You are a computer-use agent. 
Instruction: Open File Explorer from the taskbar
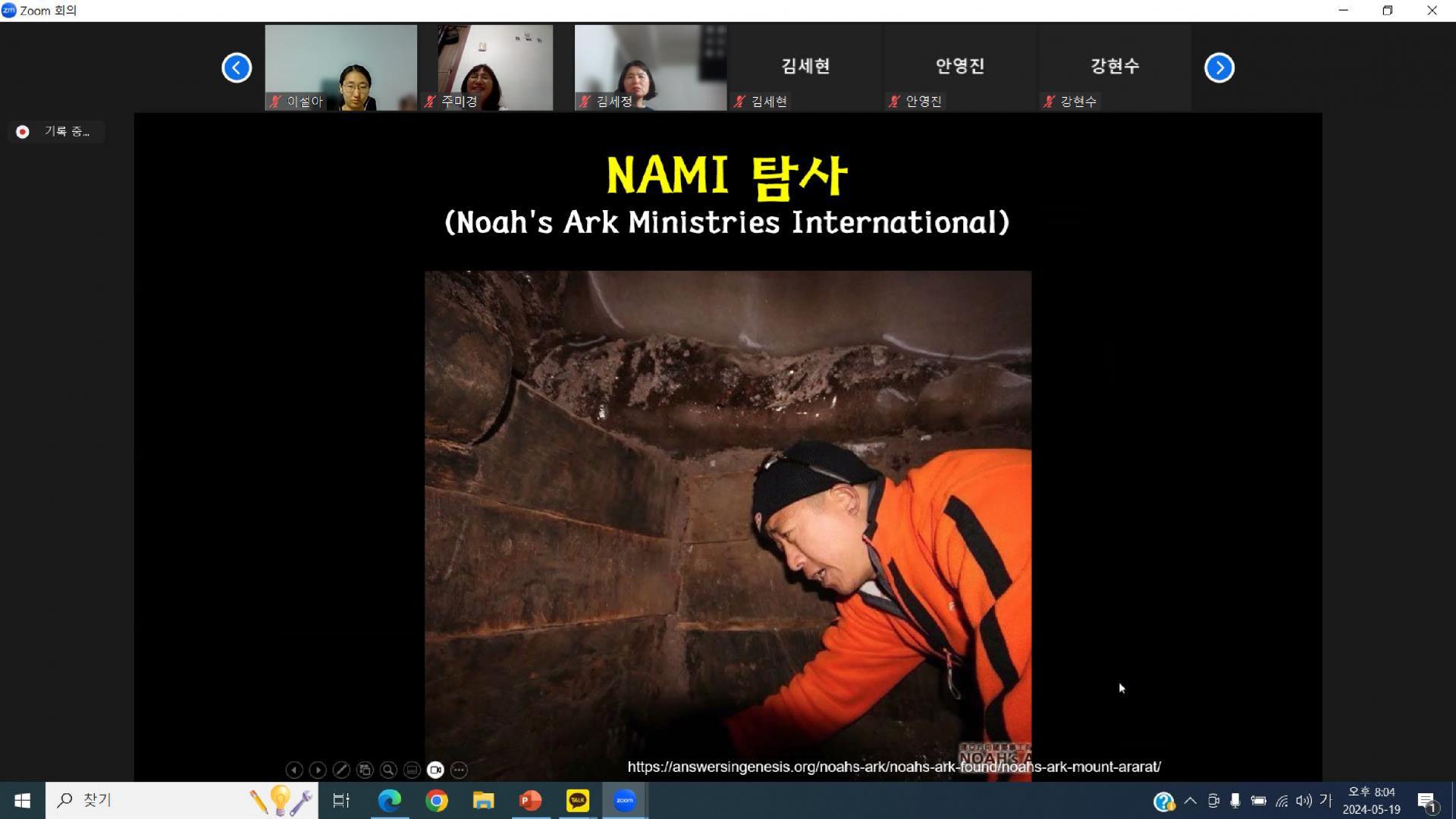(484, 800)
